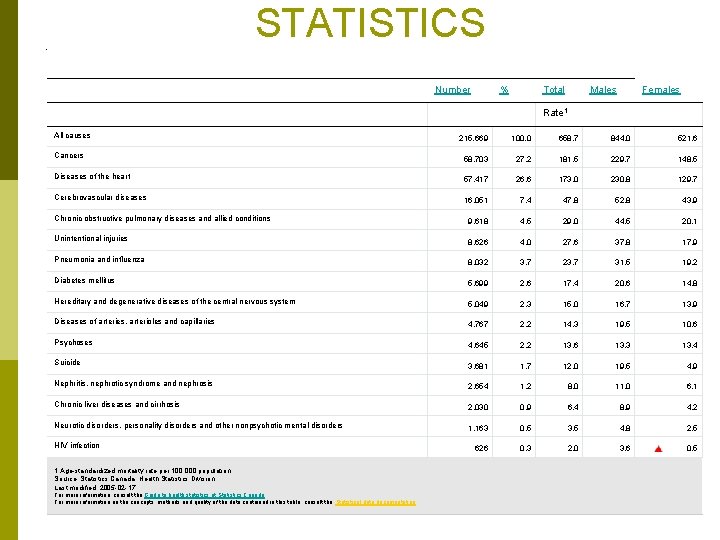Select the 'Psychoses' row label
This screenshot has height=540, width=720.
click(73, 343)
